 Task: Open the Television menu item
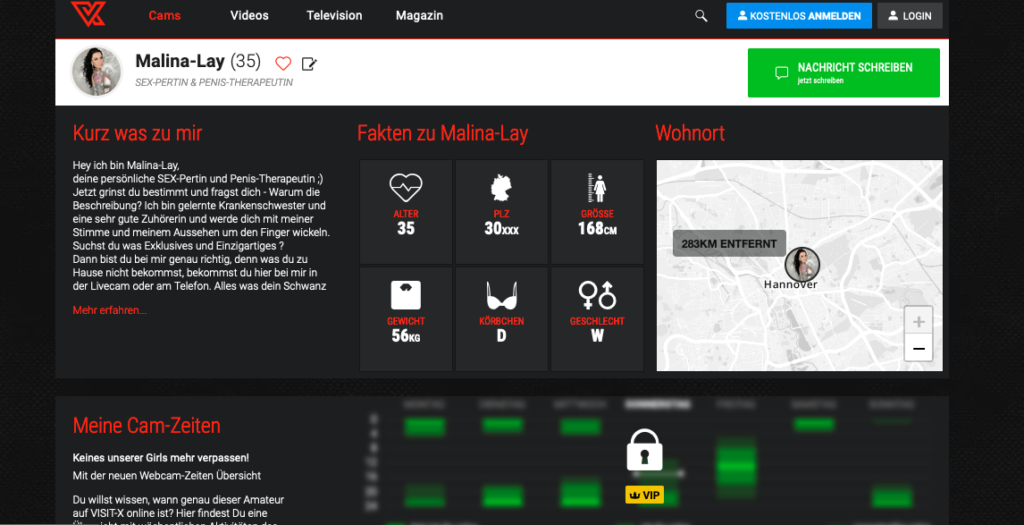[333, 16]
